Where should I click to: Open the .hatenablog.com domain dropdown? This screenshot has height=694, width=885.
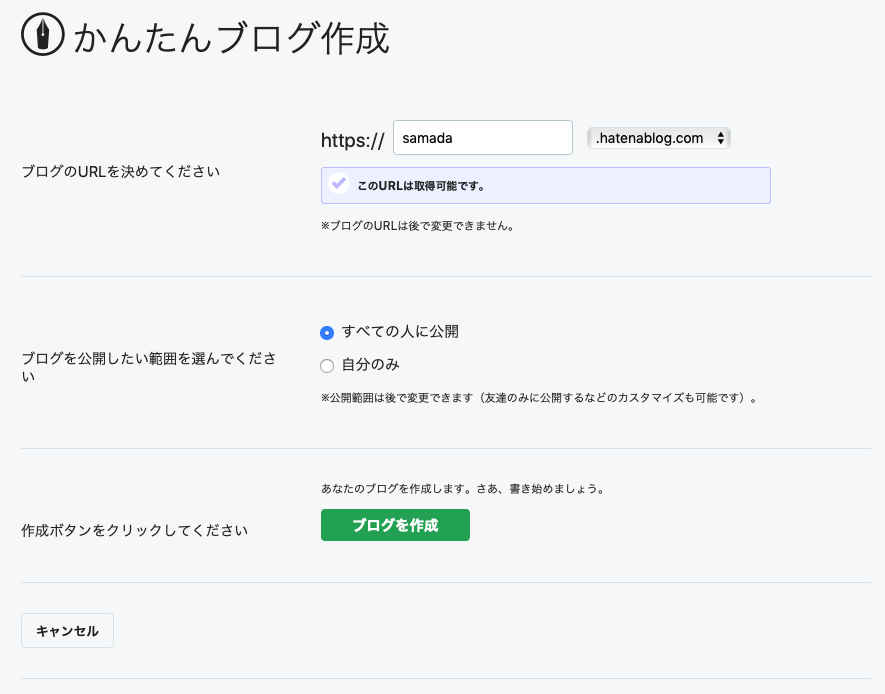[659, 138]
